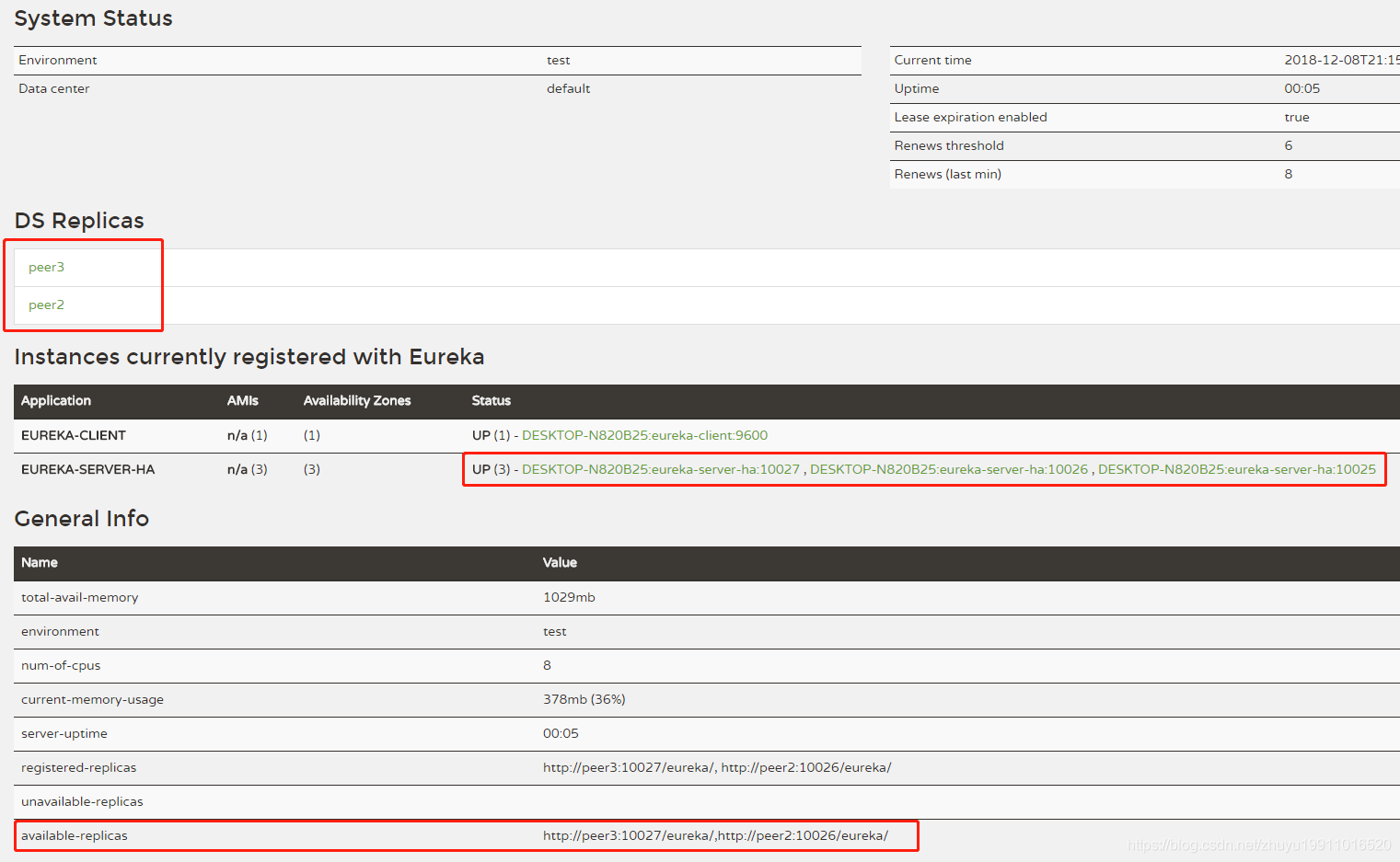The height and width of the screenshot is (862, 1400).
Task: Select the 'test' value beside Environment
Action: 558,60
